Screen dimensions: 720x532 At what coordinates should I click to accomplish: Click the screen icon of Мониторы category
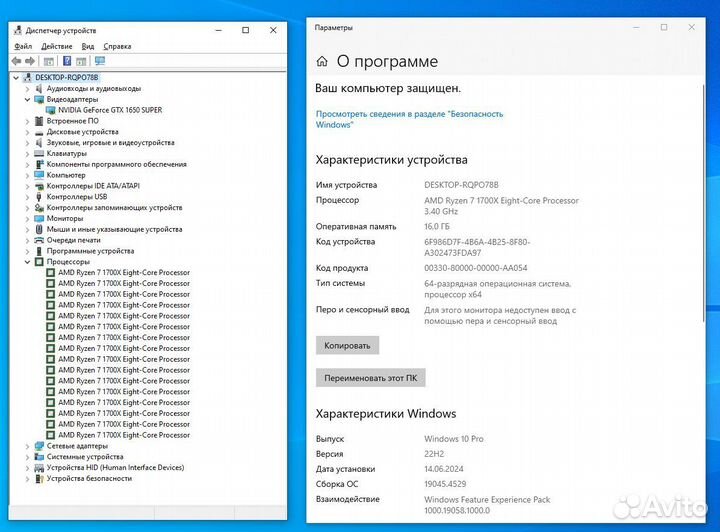[39, 218]
